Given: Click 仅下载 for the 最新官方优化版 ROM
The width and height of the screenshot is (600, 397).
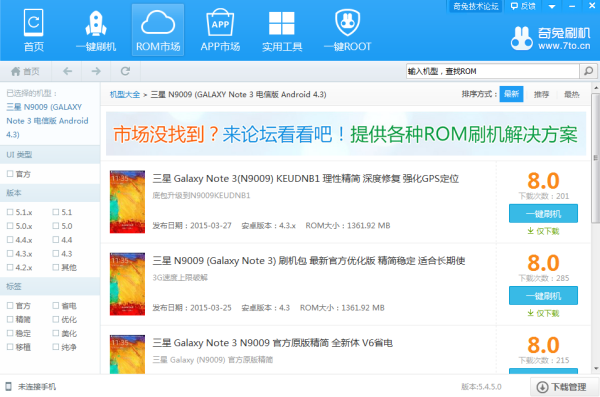Looking at the screenshot, I should [543, 314].
